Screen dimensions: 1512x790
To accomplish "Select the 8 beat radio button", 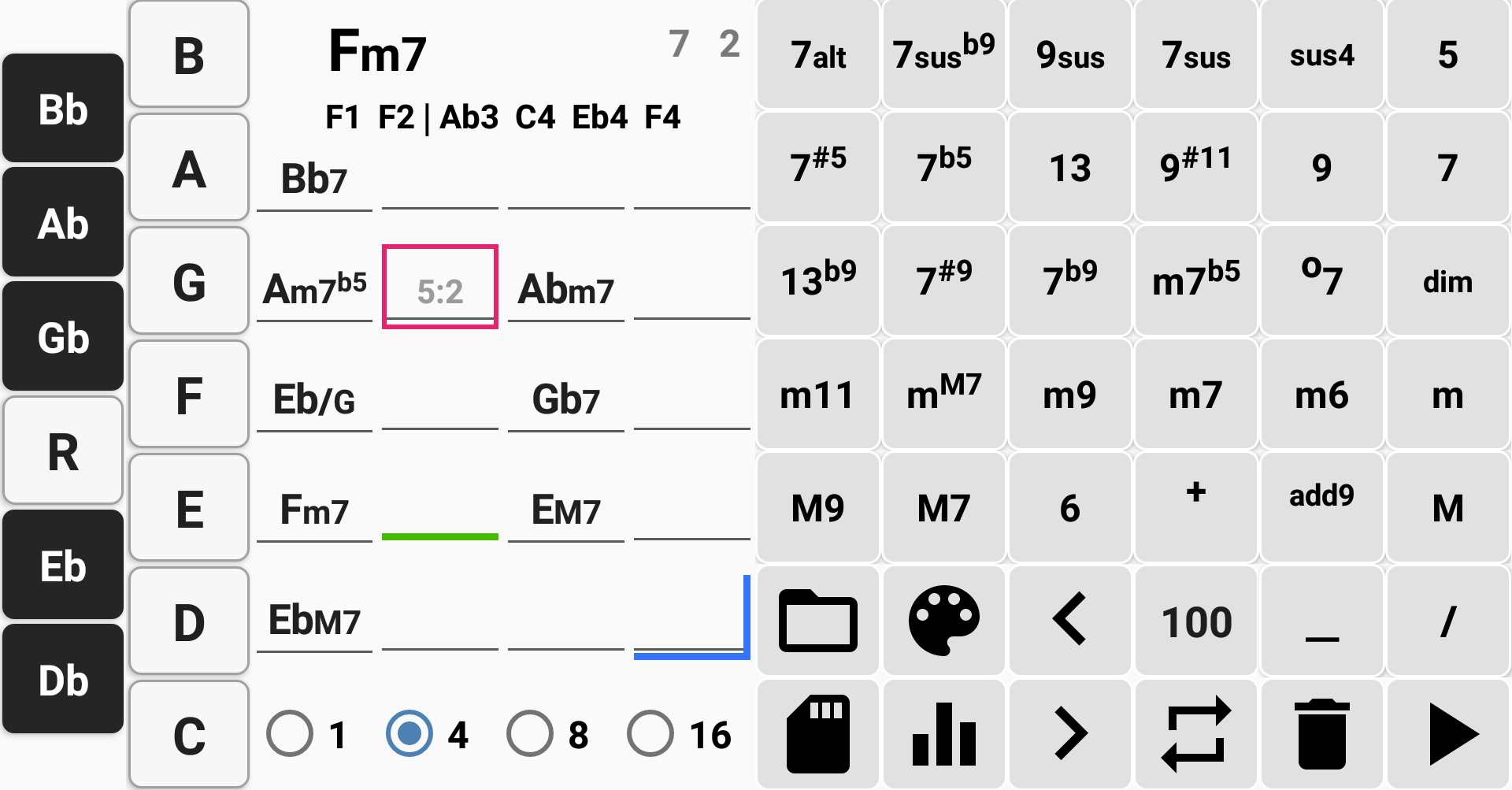I will coord(530,734).
